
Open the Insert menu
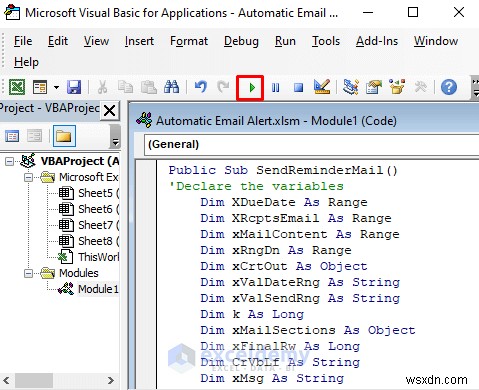pyautogui.click(x=139, y=41)
